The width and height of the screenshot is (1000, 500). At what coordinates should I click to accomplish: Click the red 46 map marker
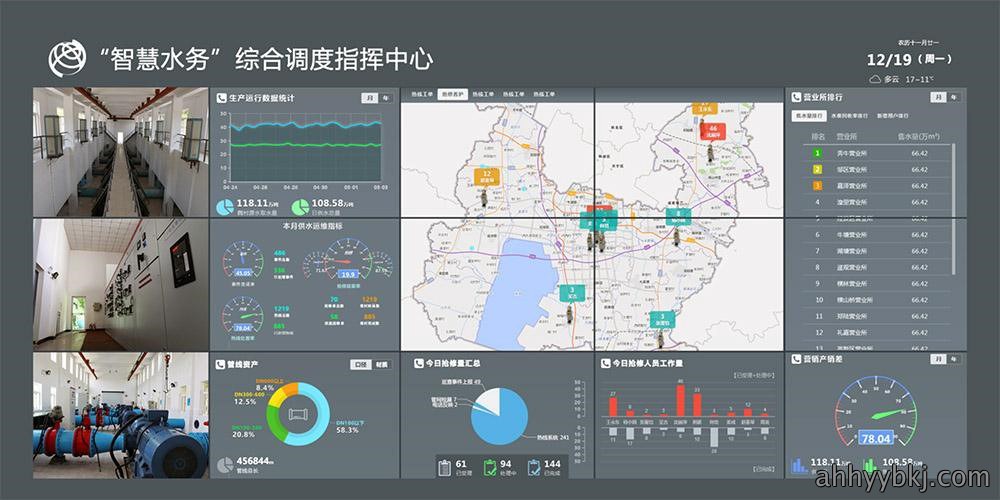point(713,132)
